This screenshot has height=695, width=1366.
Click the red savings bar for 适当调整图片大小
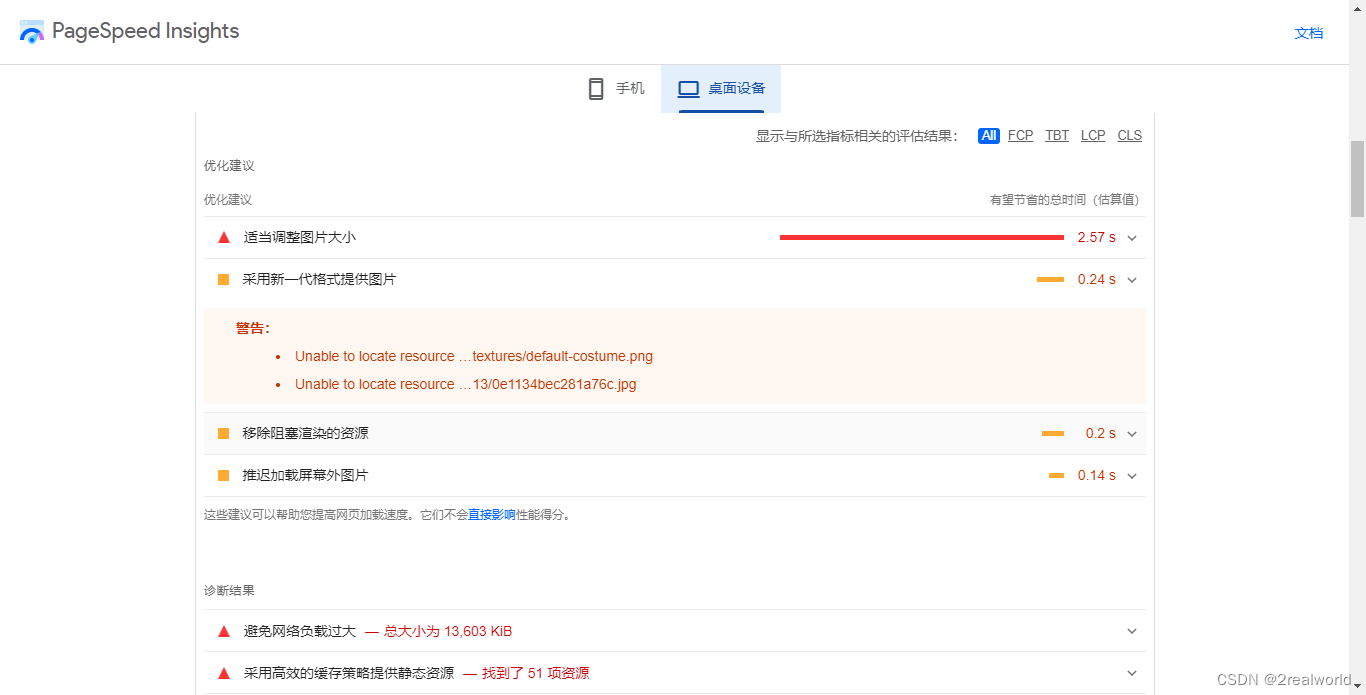[921, 237]
